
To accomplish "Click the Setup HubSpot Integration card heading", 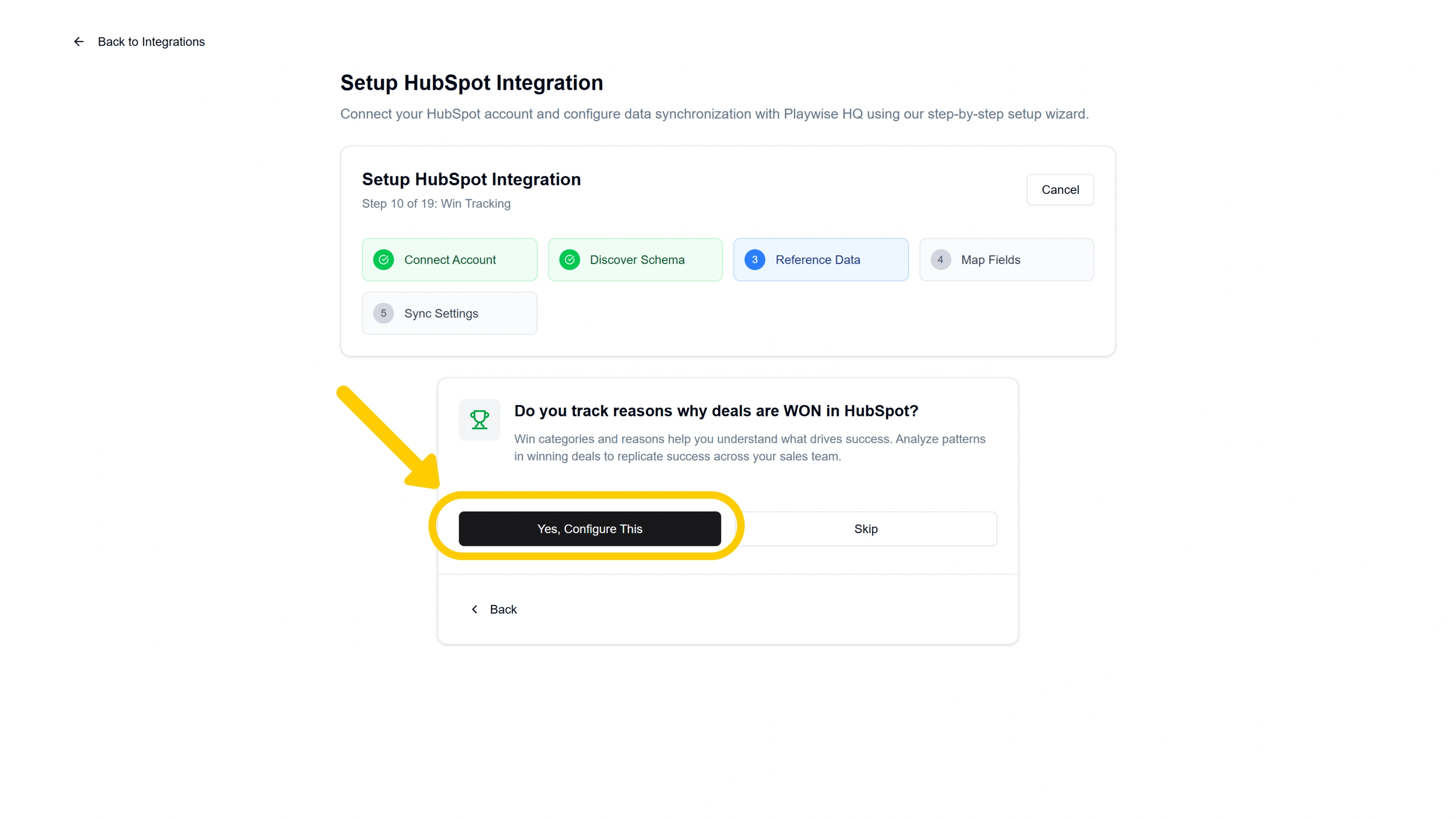I will (471, 179).
